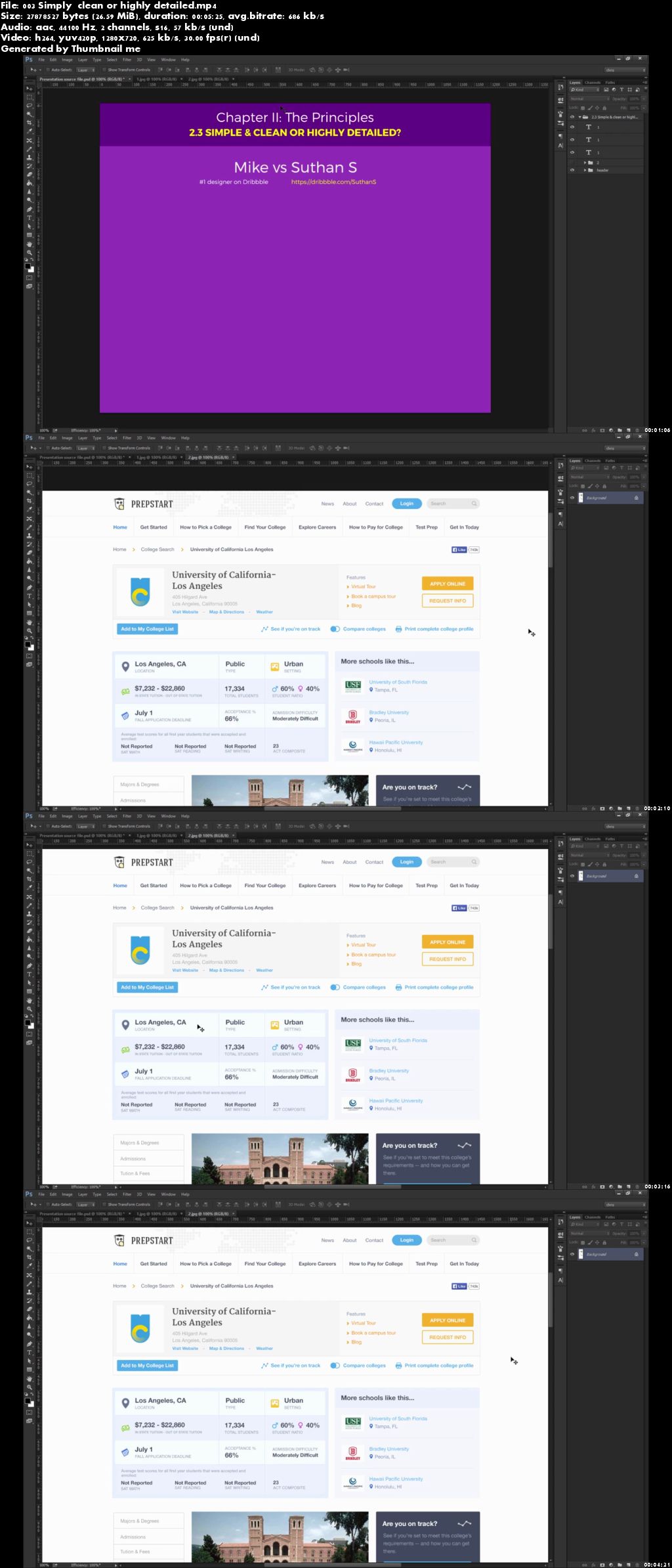Select the Move tool in the purple-slide frame

coord(30,88)
